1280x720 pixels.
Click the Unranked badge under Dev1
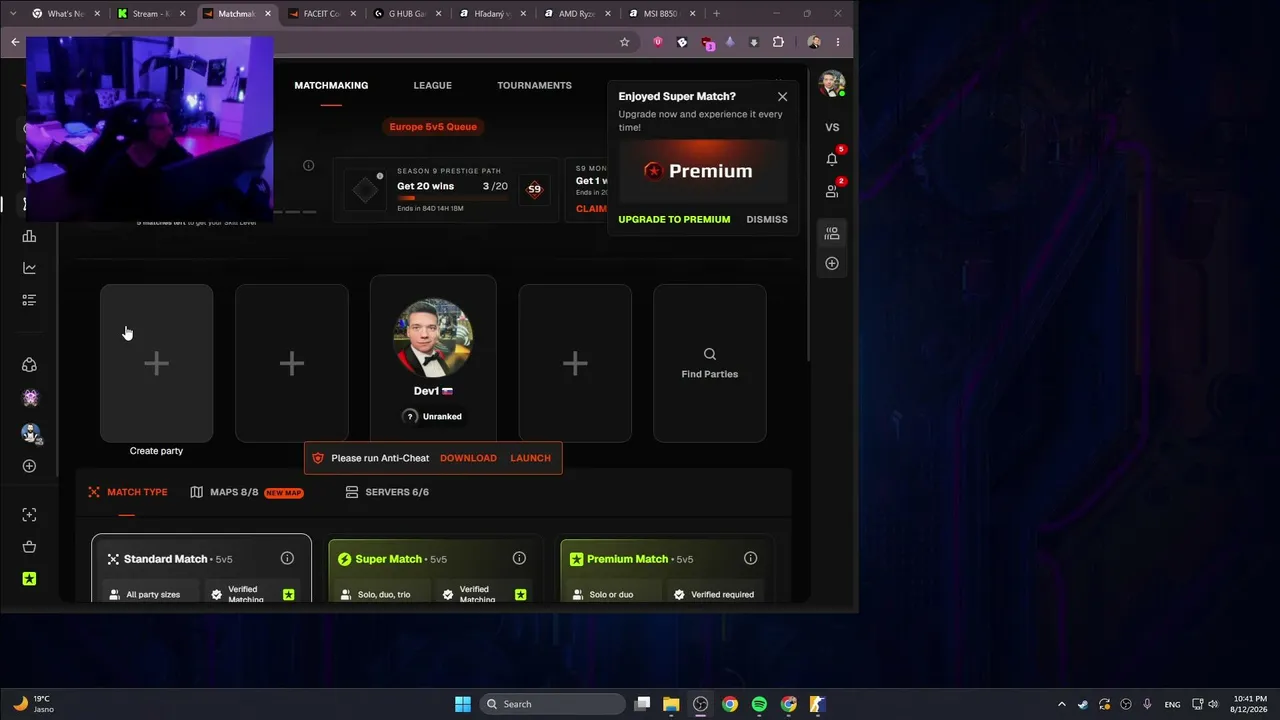pos(432,416)
